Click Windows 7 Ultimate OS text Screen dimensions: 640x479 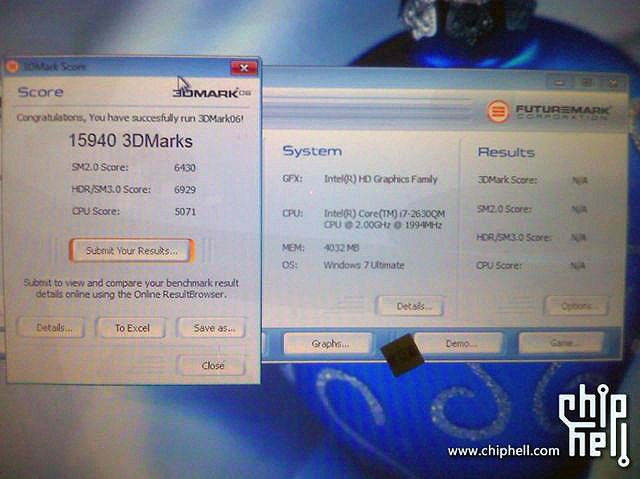click(364, 265)
